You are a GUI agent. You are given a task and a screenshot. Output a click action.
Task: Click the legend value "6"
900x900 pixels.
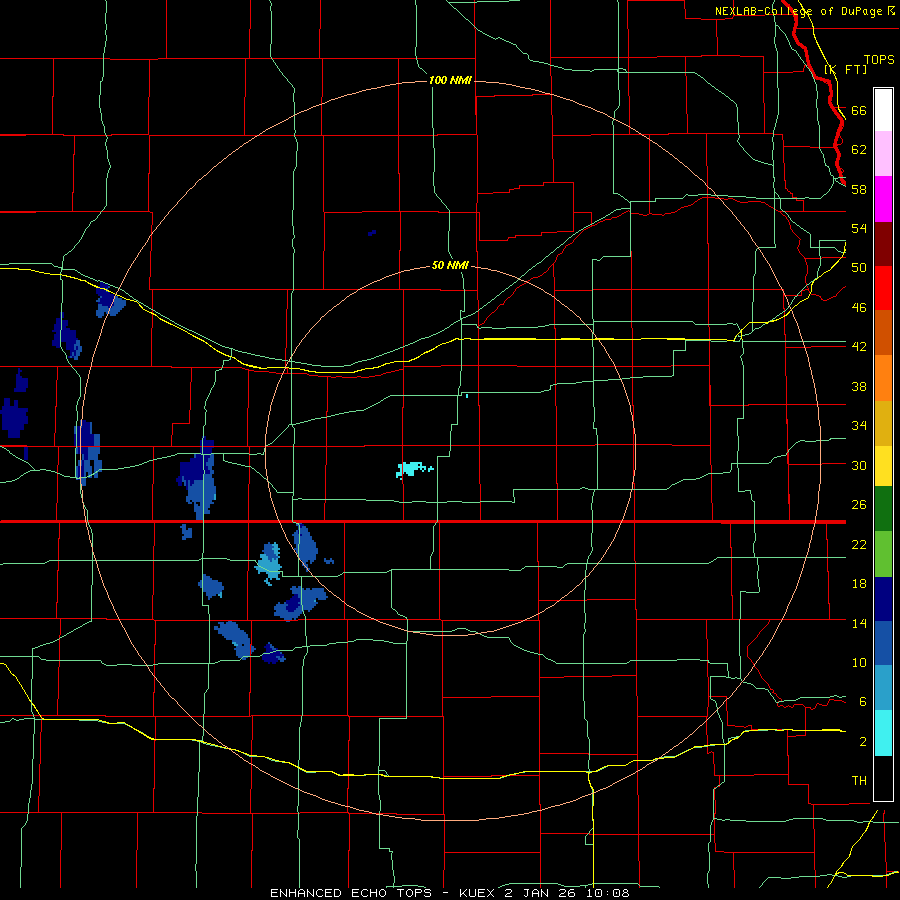[863, 701]
